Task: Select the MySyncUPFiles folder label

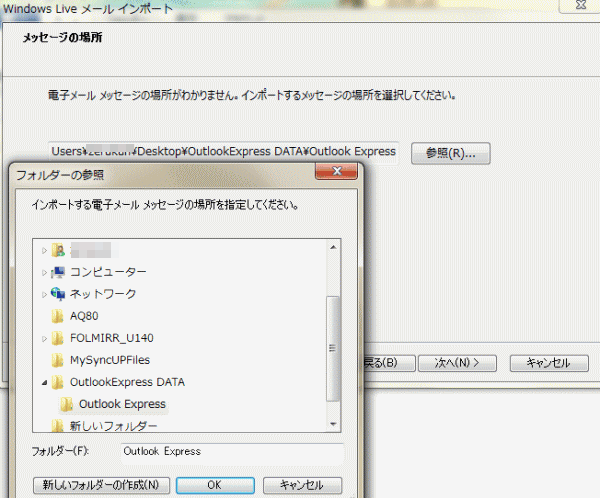Action: pyautogui.click(x=110, y=360)
